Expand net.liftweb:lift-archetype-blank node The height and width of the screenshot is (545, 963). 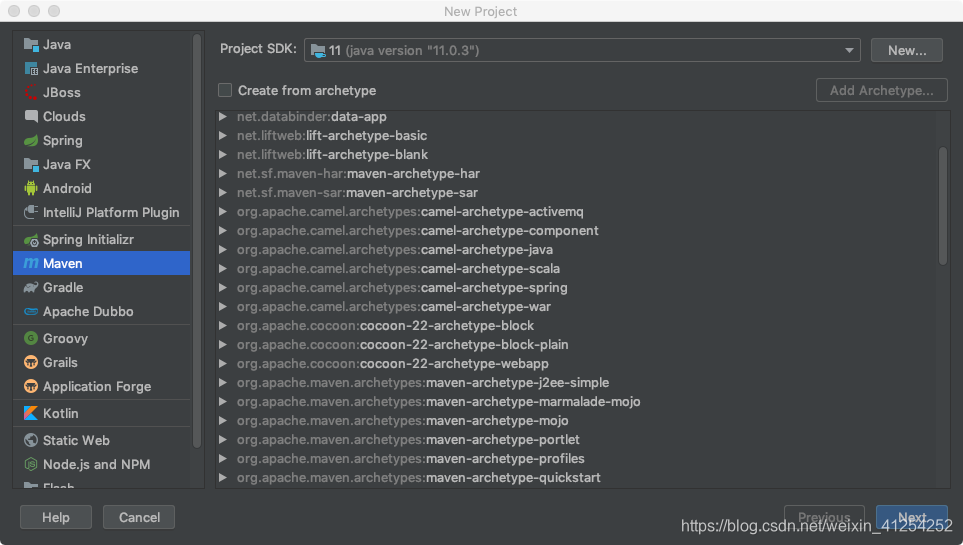pyautogui.click(x=223, y=154)
